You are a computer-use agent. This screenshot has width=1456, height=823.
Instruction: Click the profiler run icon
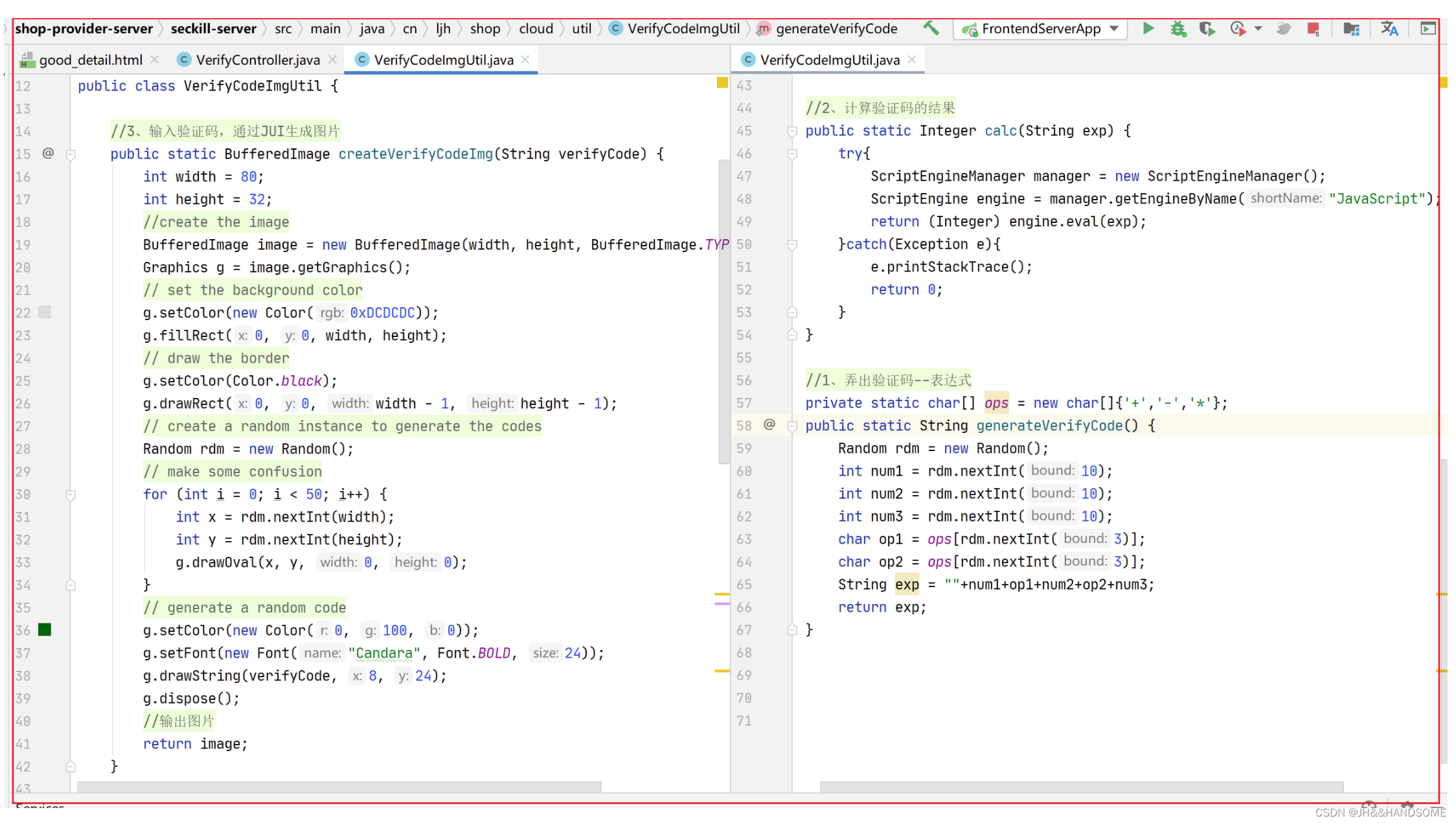pyautogui.click(x=1238, y=29)
